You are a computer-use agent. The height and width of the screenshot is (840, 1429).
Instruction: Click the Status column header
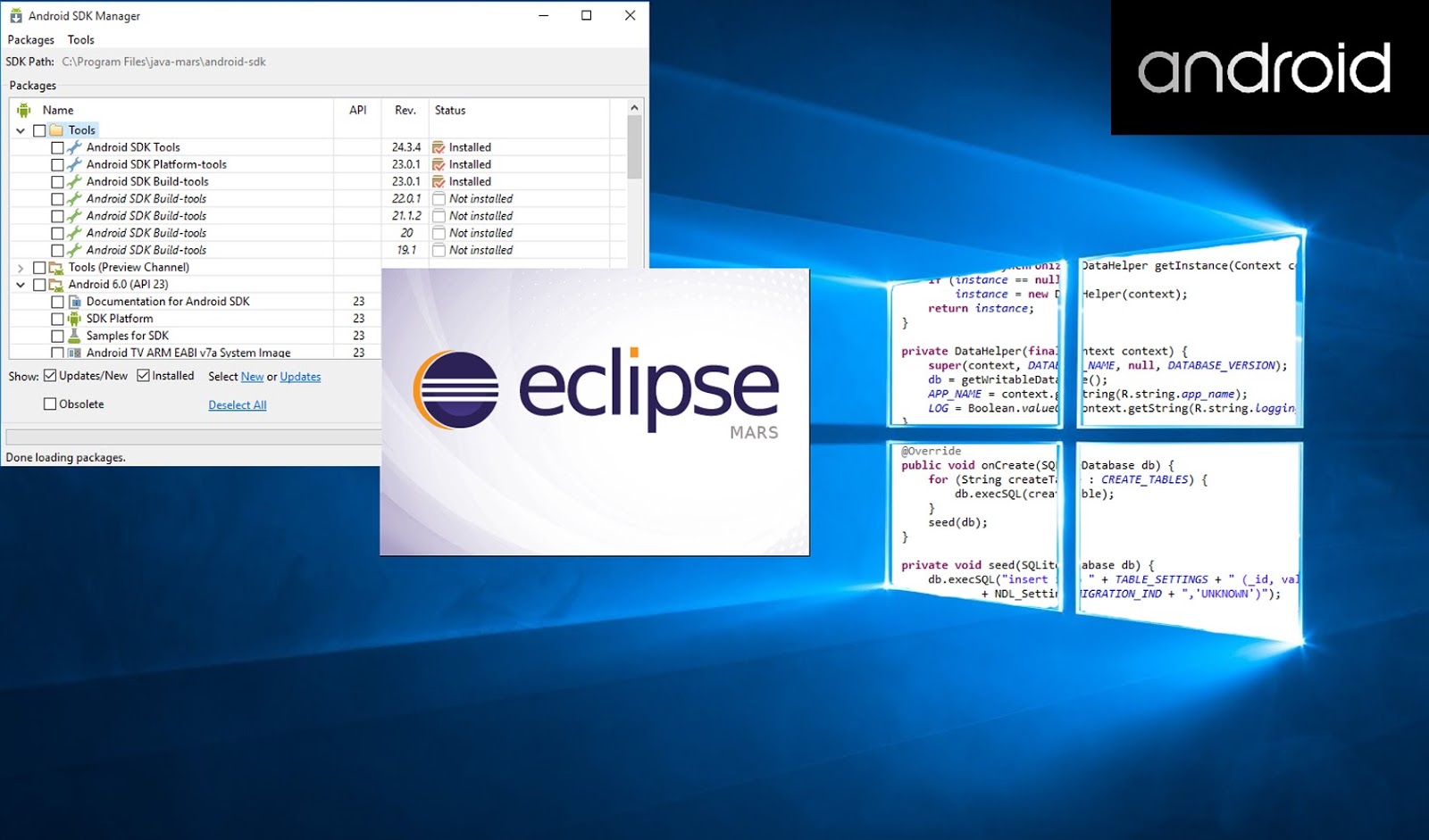[450, 110]
